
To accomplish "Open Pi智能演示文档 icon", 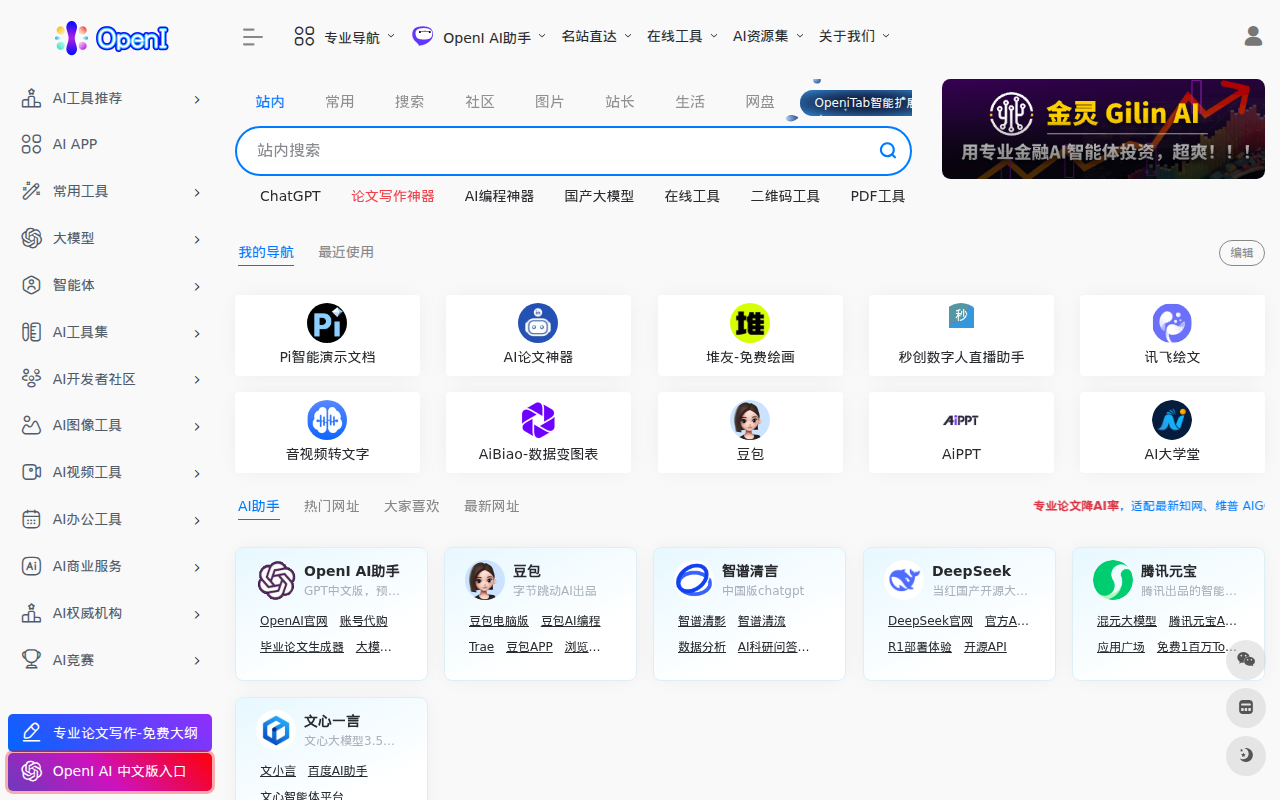I will tap(327, 323).
